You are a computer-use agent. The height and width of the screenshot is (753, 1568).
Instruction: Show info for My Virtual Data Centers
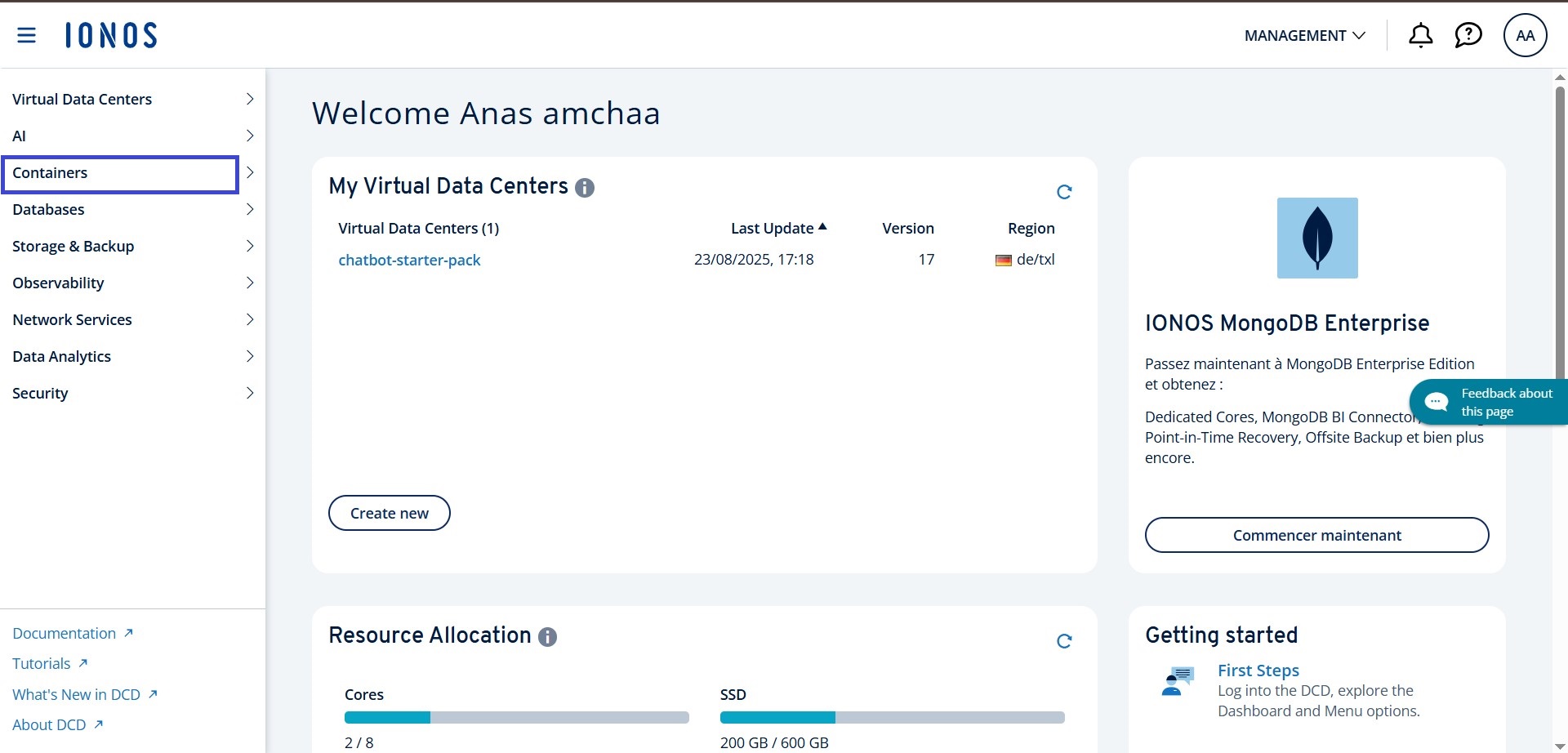pyautogui.click(x=585, y=188)
